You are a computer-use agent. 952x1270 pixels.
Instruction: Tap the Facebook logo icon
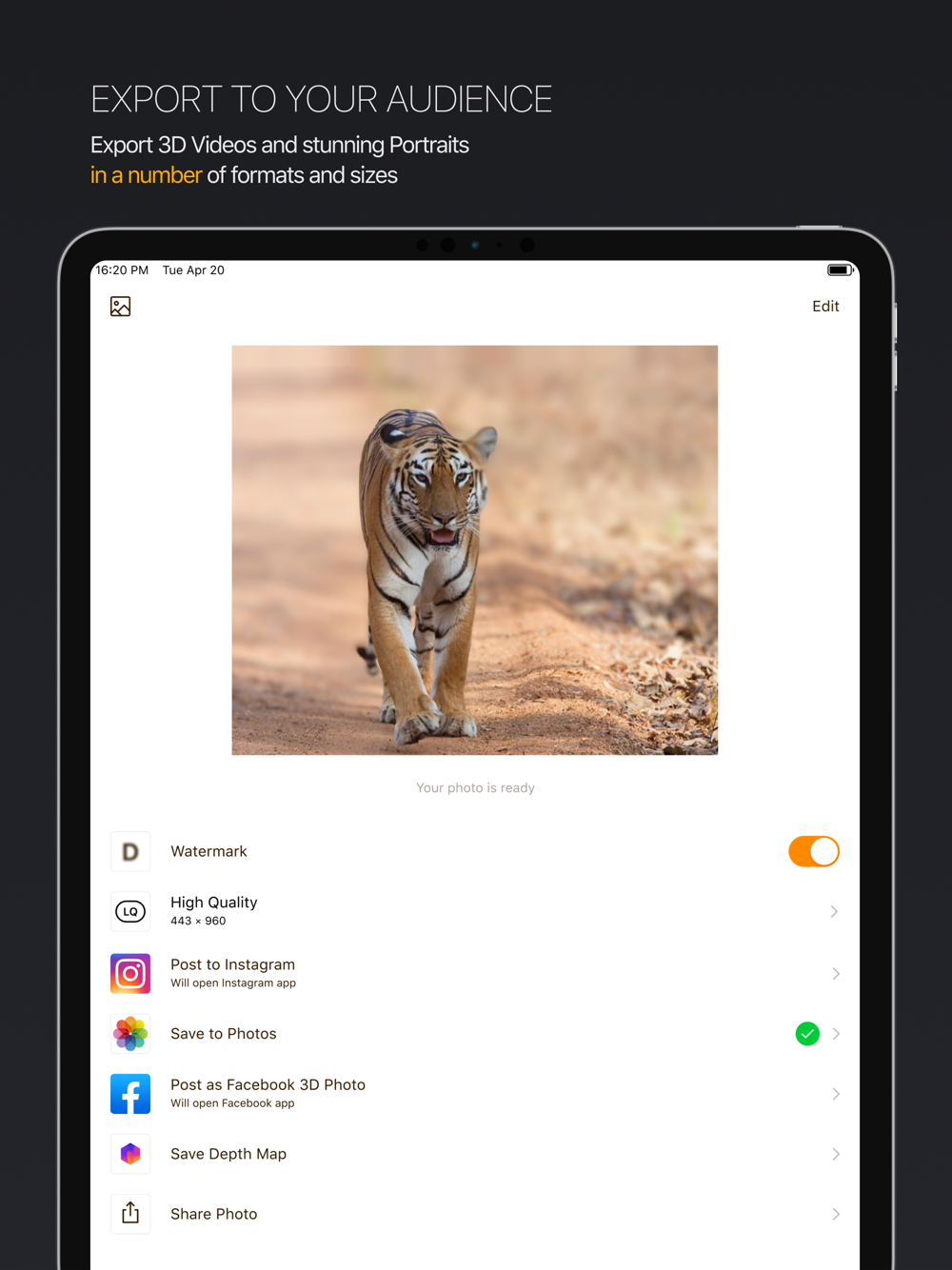130,1094
